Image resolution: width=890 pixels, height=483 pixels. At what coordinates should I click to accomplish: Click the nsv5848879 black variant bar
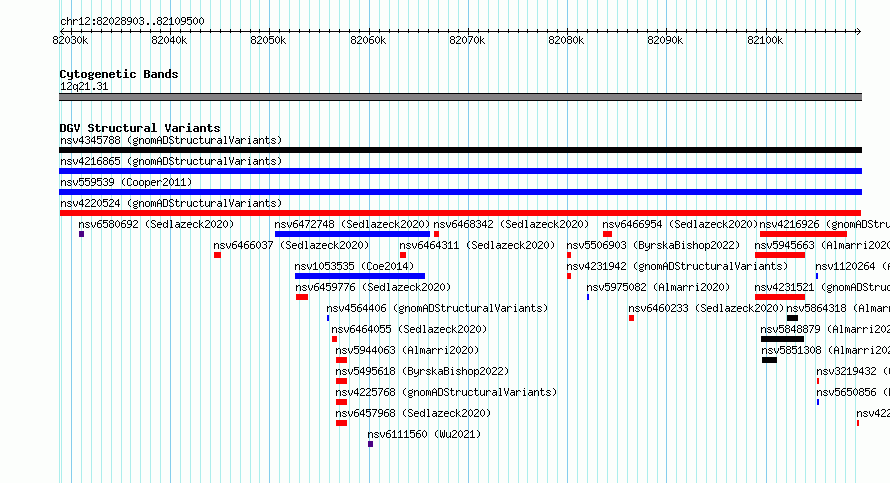tap(782, 339)
